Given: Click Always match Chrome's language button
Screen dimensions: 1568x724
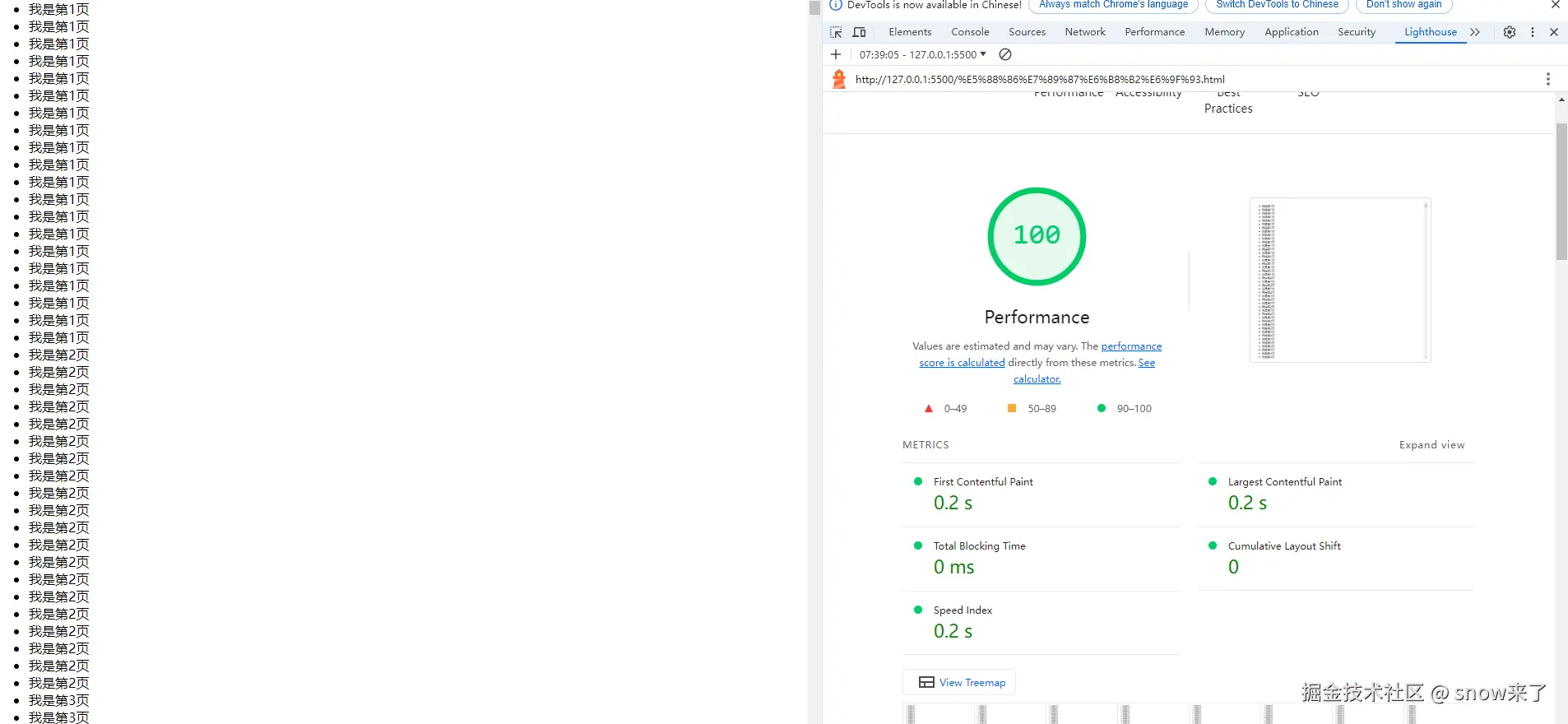Looking at the screenshot, I should click(x=1113, y=4).
